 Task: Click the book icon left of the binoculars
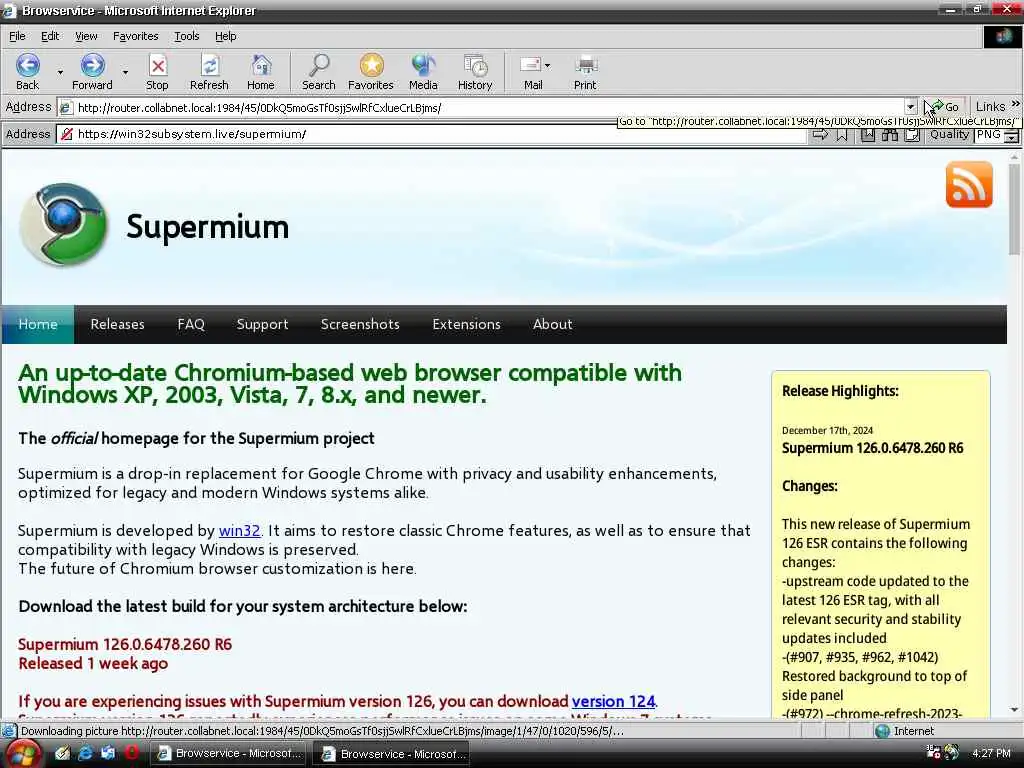868,135
